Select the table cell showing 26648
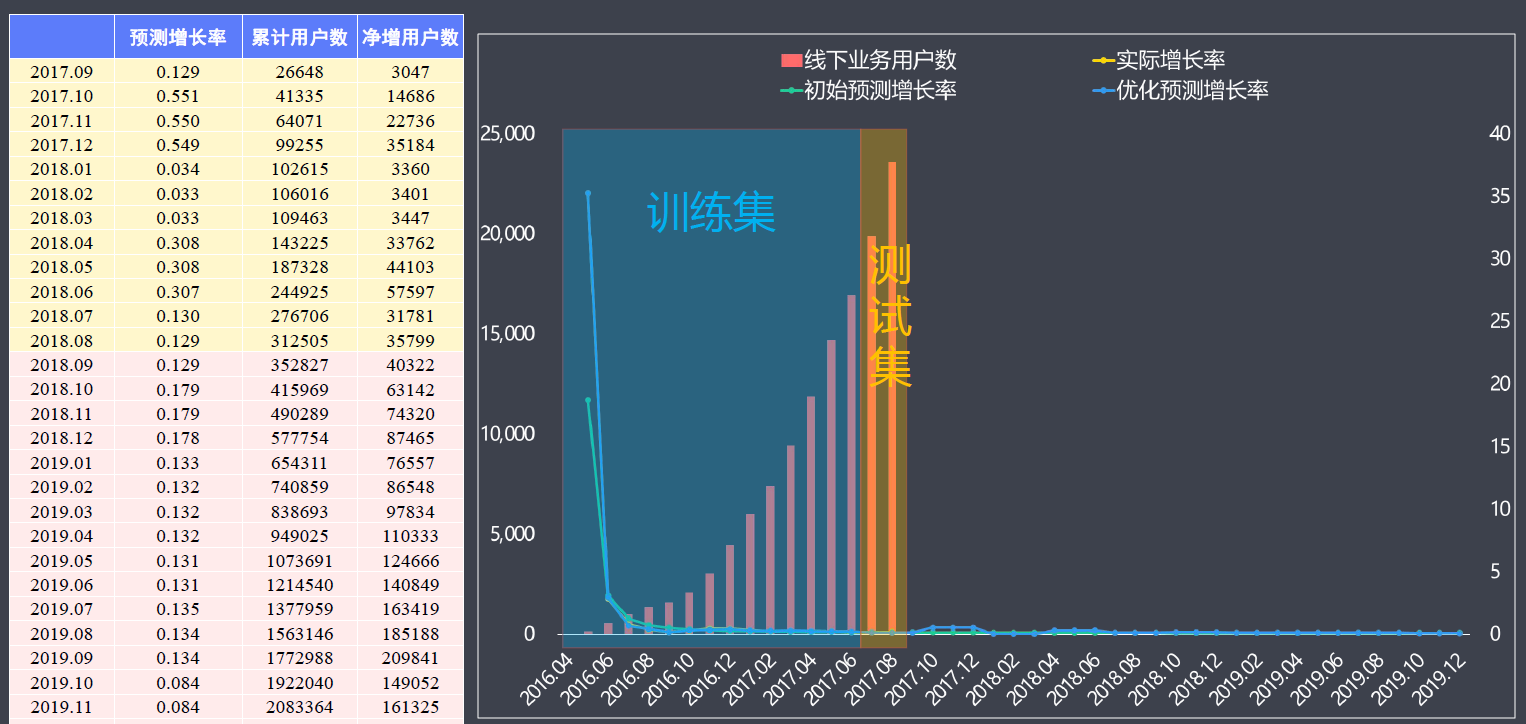The height and width of the screenshot is (724, 1526). [x=300, y=72]
